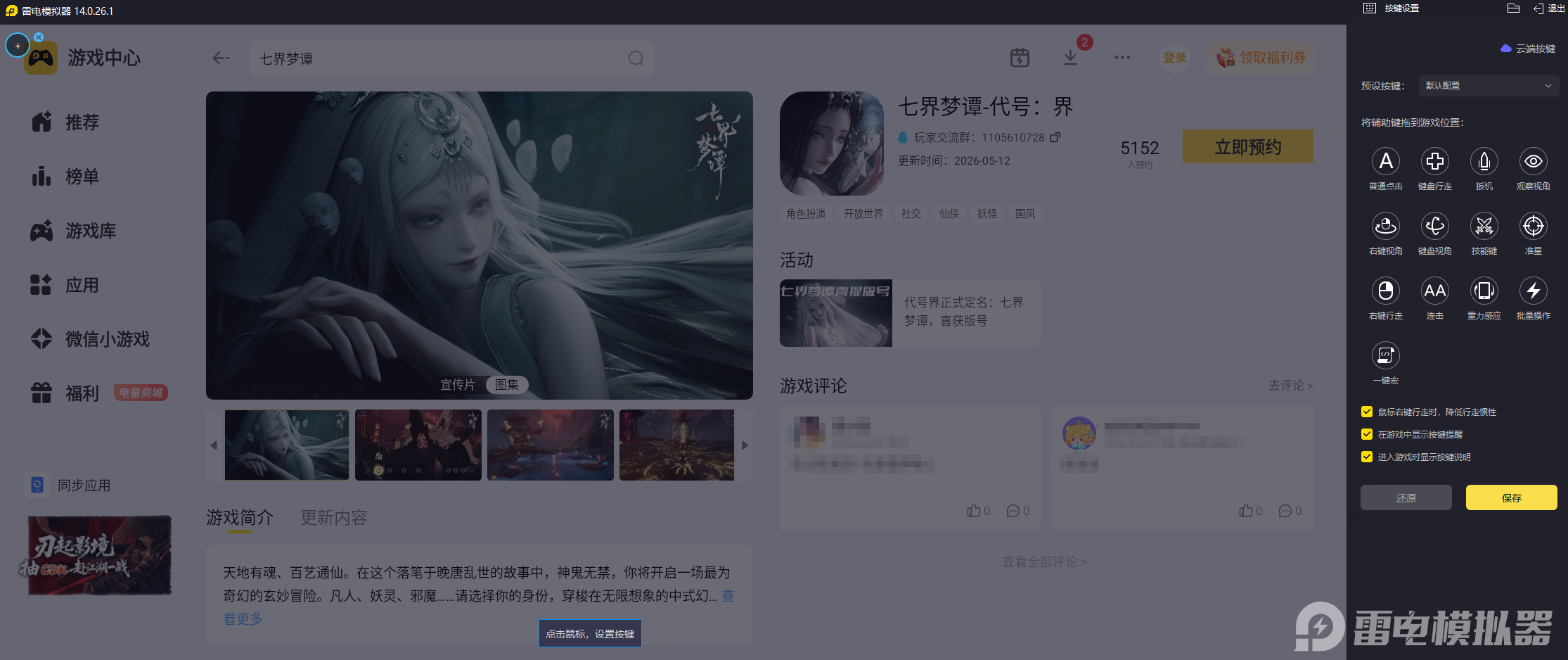
Task: Select the 批量操作 lightning icon
Action: click(1533, 291)
